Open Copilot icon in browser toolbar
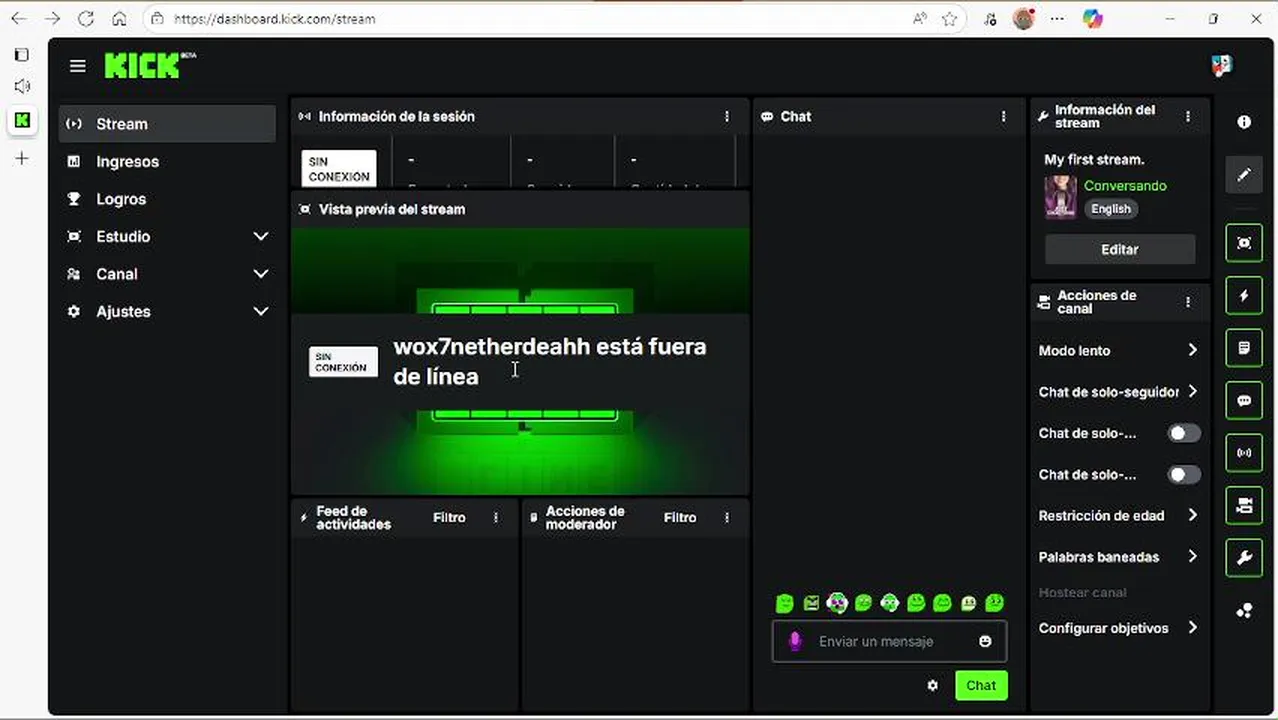1278x720 pixels. [x=1093, y=18]
